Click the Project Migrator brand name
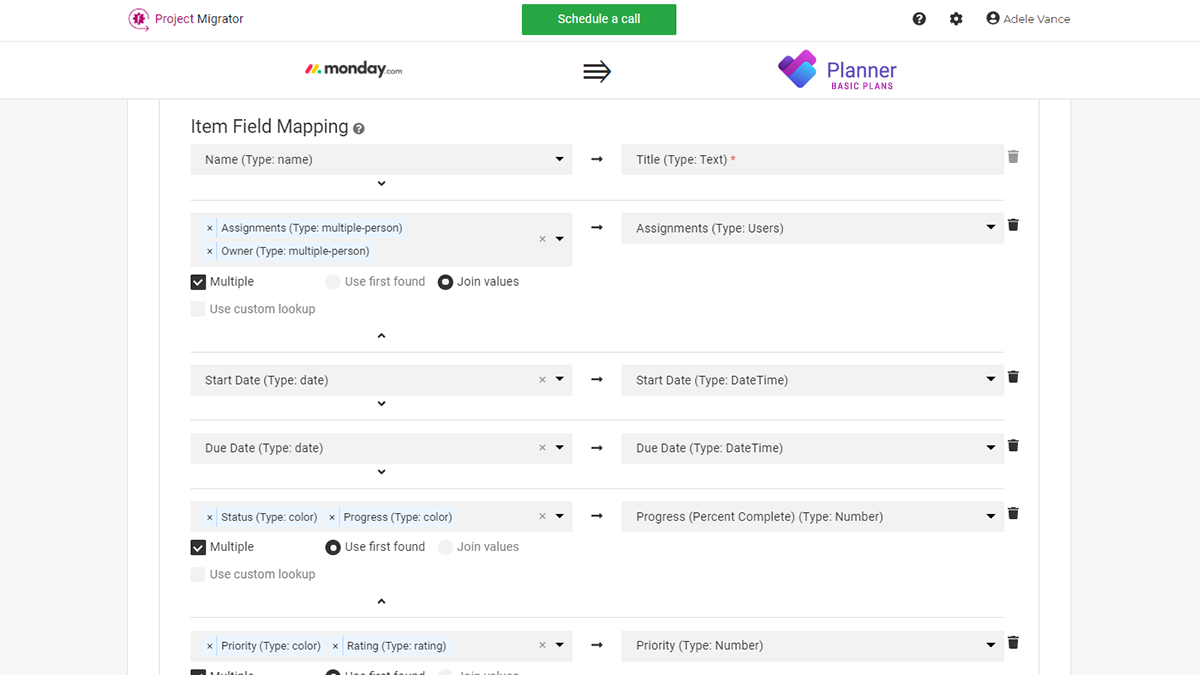 pyautogui.click(x=199, y=19)
